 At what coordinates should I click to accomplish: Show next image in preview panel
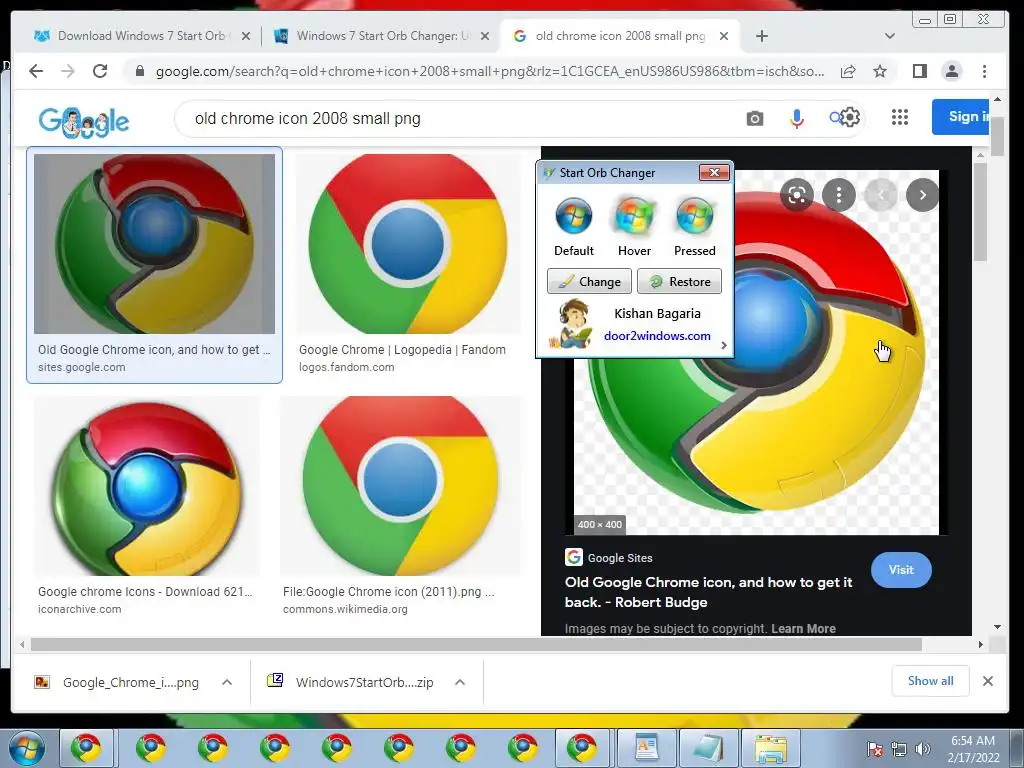[x=922, y=195]
